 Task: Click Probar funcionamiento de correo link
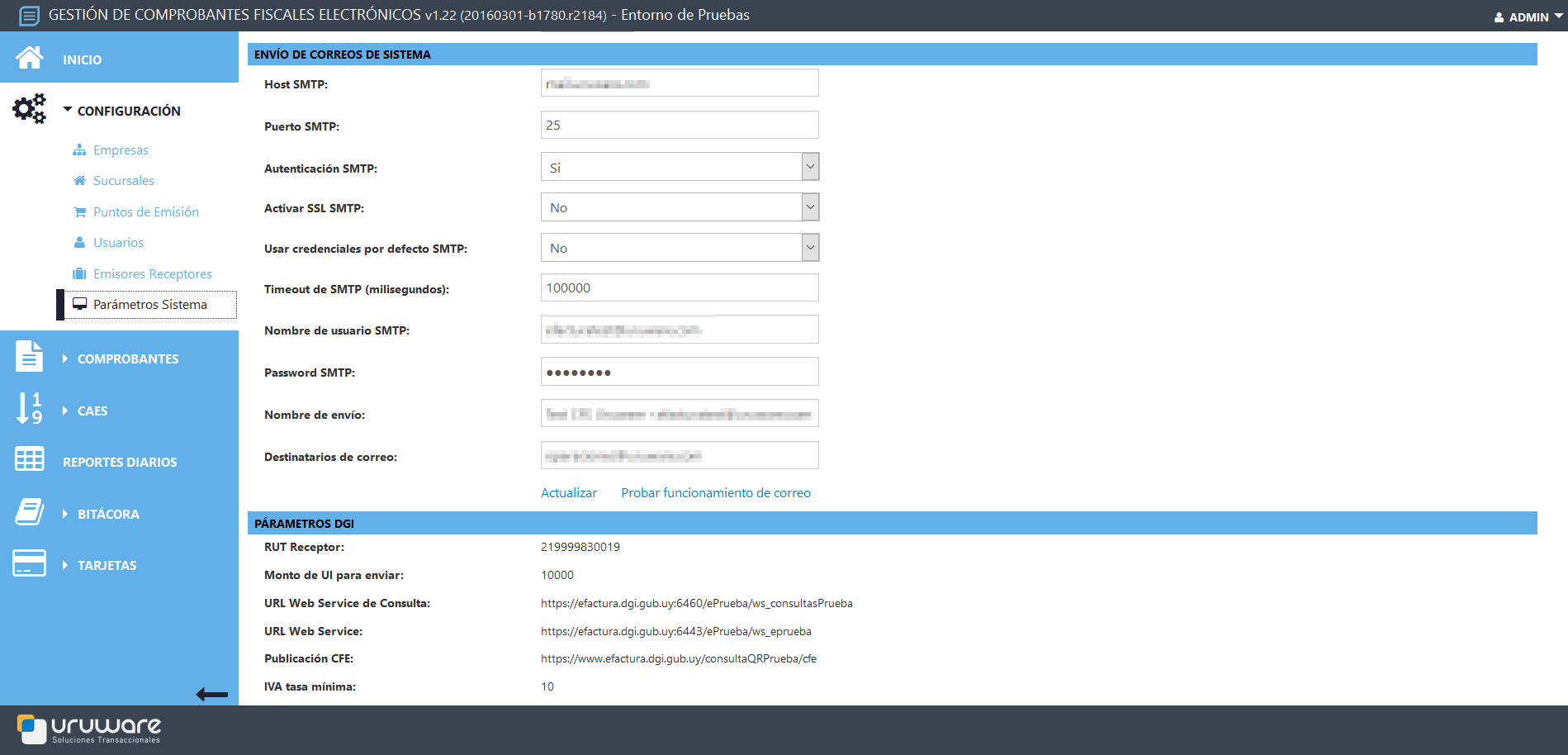point(715,492)
